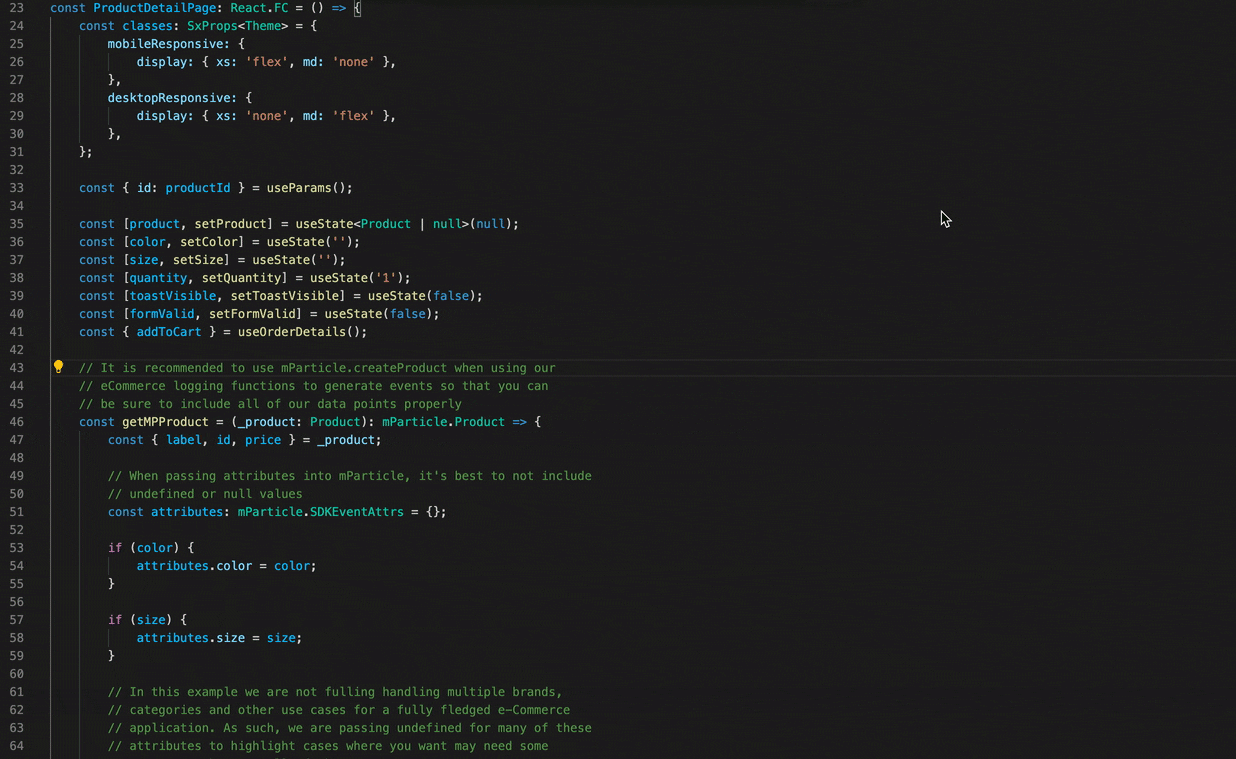The height and width of the screenshot is (759, 1236).
Task: Click the React.FC type annotation
Action: [x=259, y=8]
